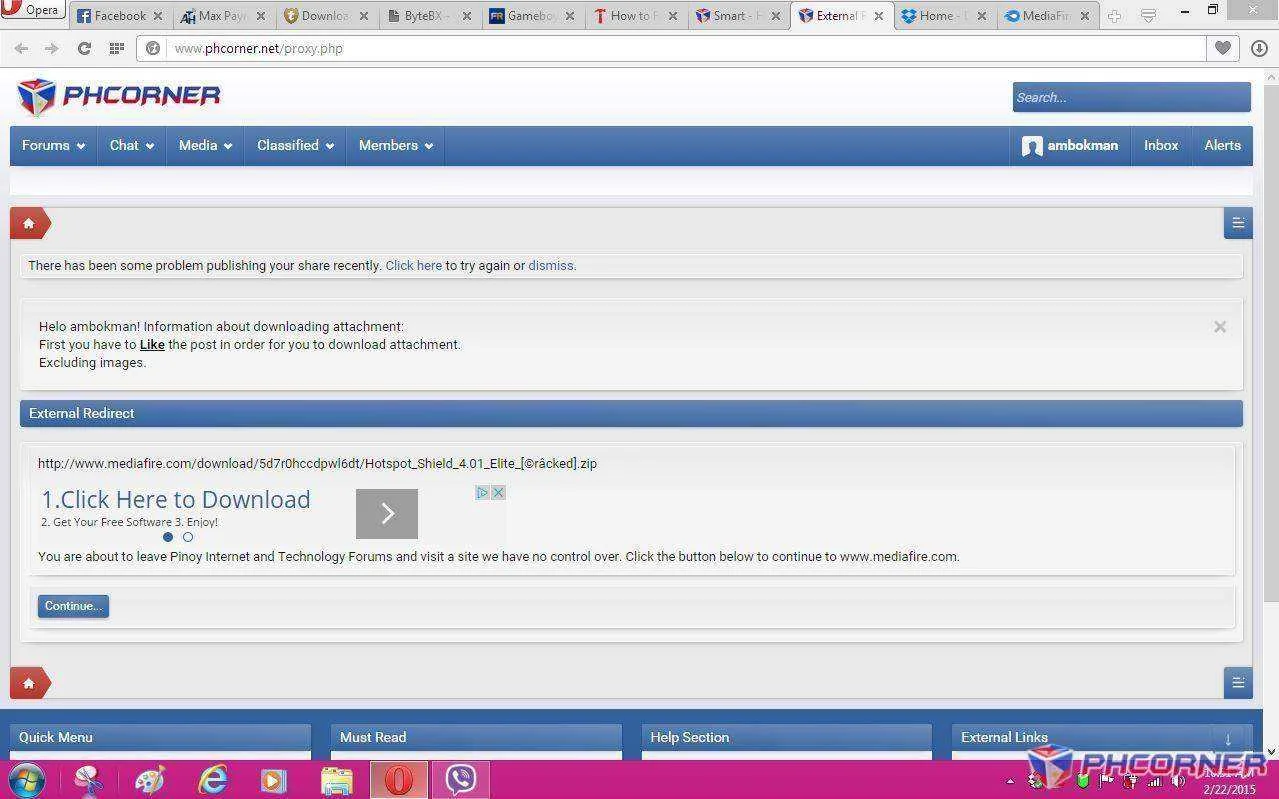1279x799 pixels.
Task: Open the Paint palette icon on taskbar
Action: point(149,780)
